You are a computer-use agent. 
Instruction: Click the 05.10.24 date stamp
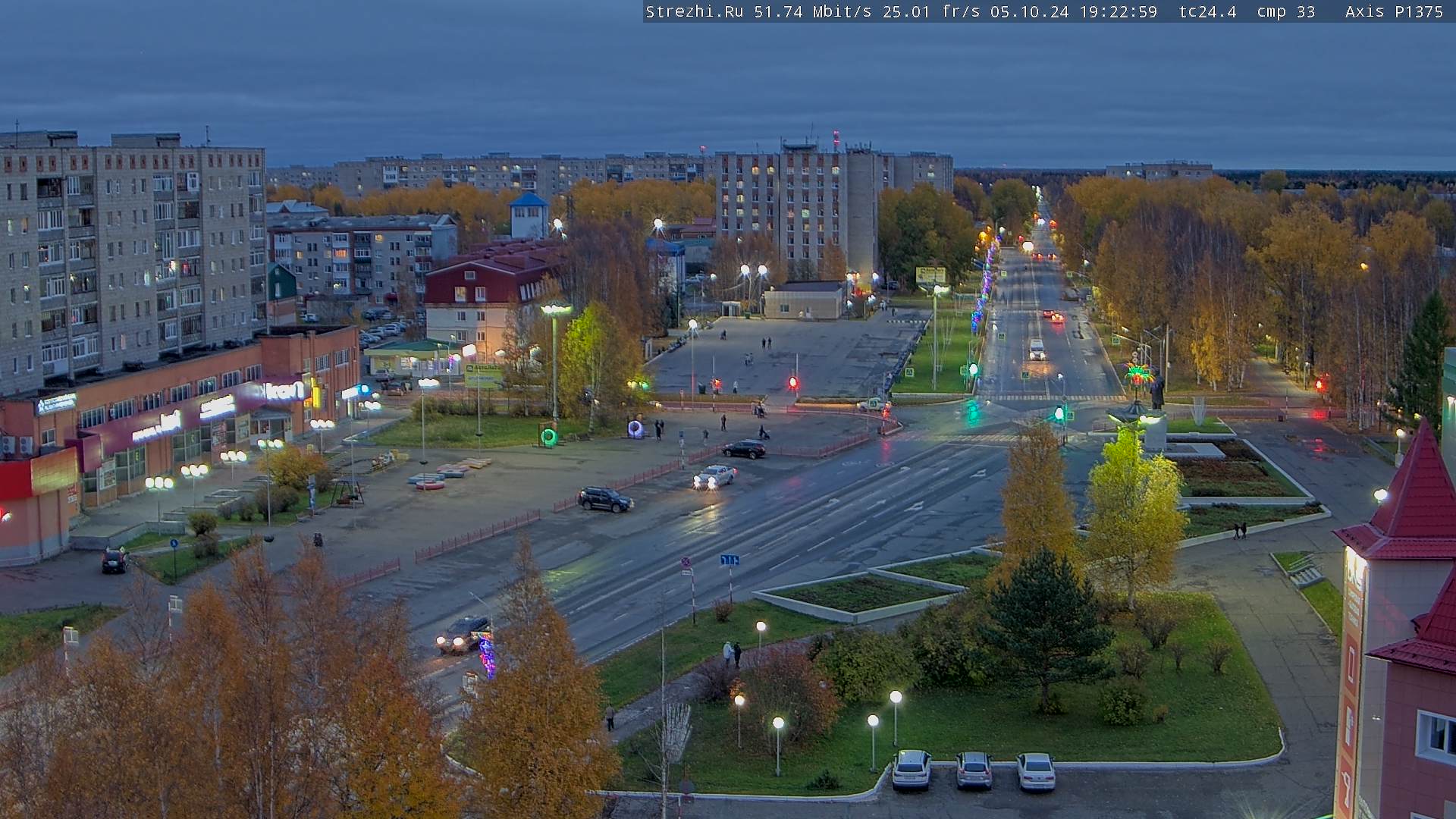click(x=1029, y=11)
